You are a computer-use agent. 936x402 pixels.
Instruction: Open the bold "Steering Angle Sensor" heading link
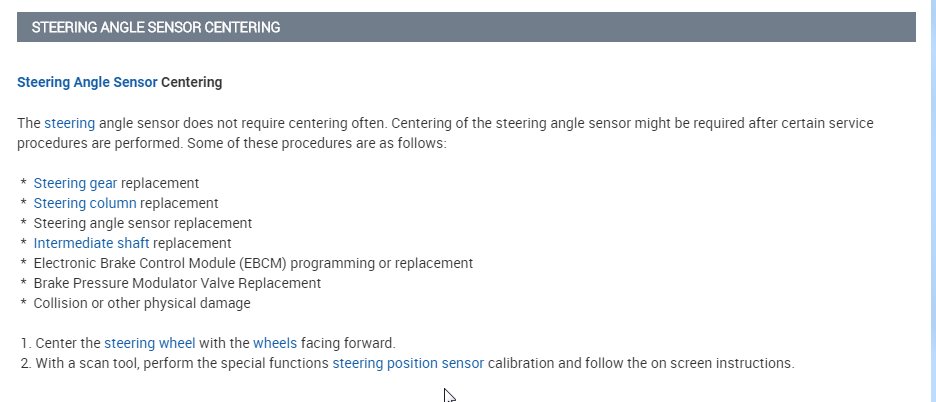click(x=87, y=82)
